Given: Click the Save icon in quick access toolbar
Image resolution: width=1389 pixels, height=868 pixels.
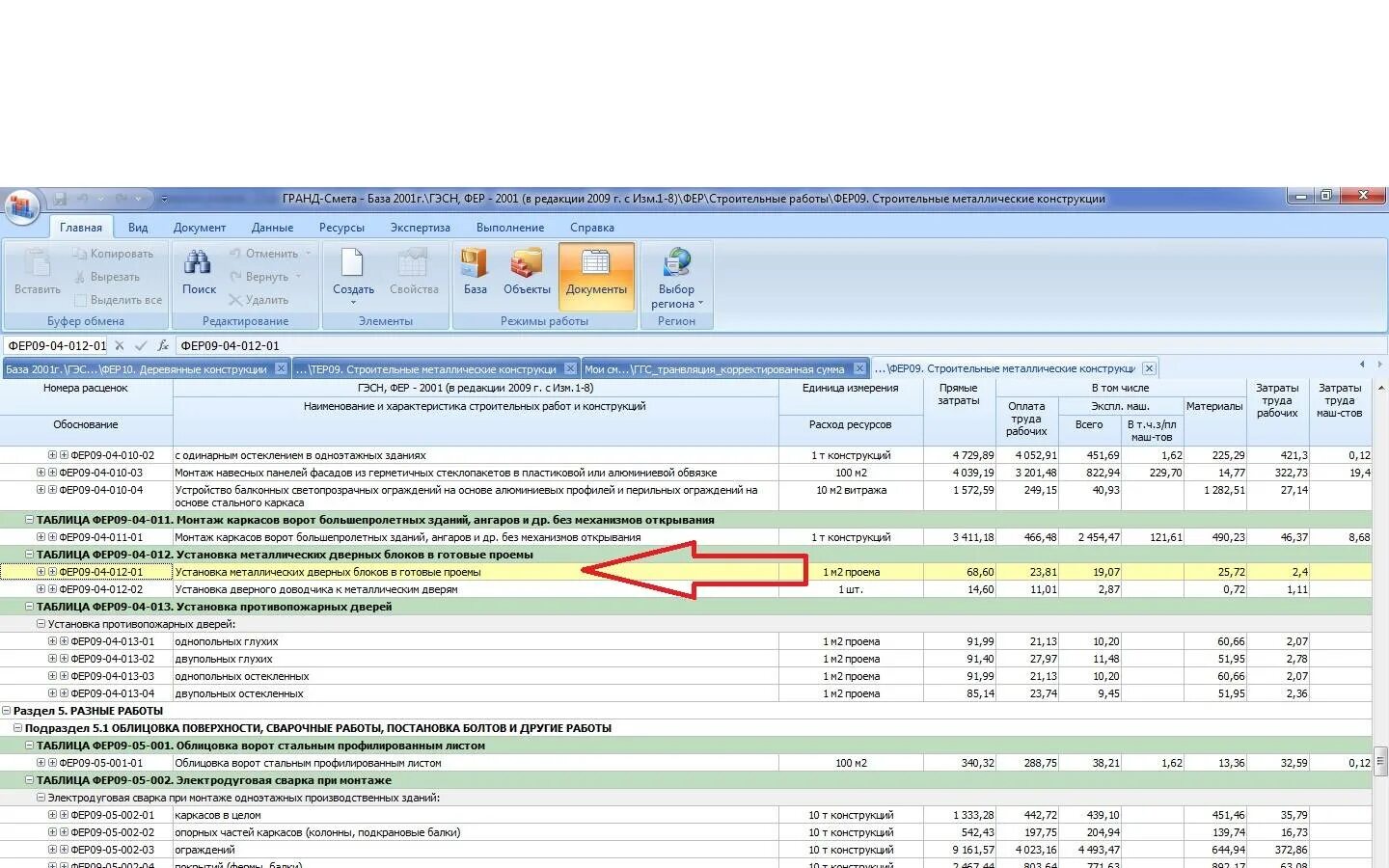Looking at the screenshot, I should [x=60, y=199].
